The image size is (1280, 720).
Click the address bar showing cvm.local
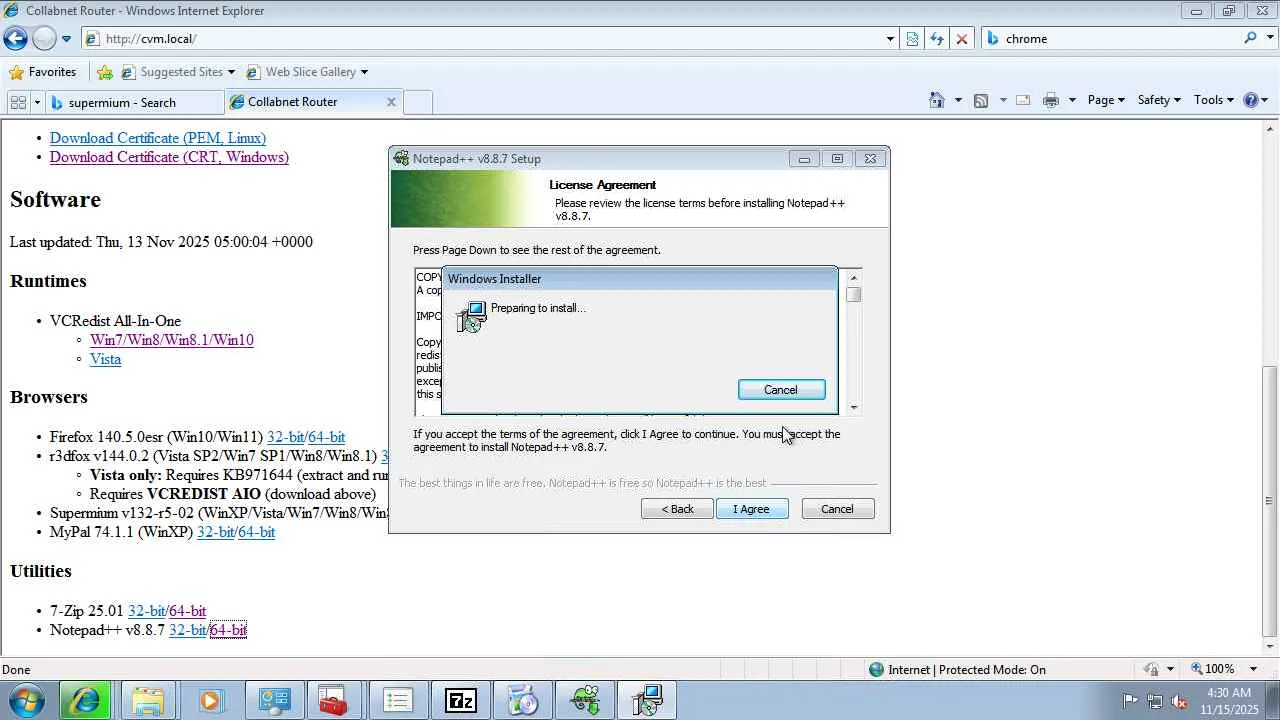point(483,38)
